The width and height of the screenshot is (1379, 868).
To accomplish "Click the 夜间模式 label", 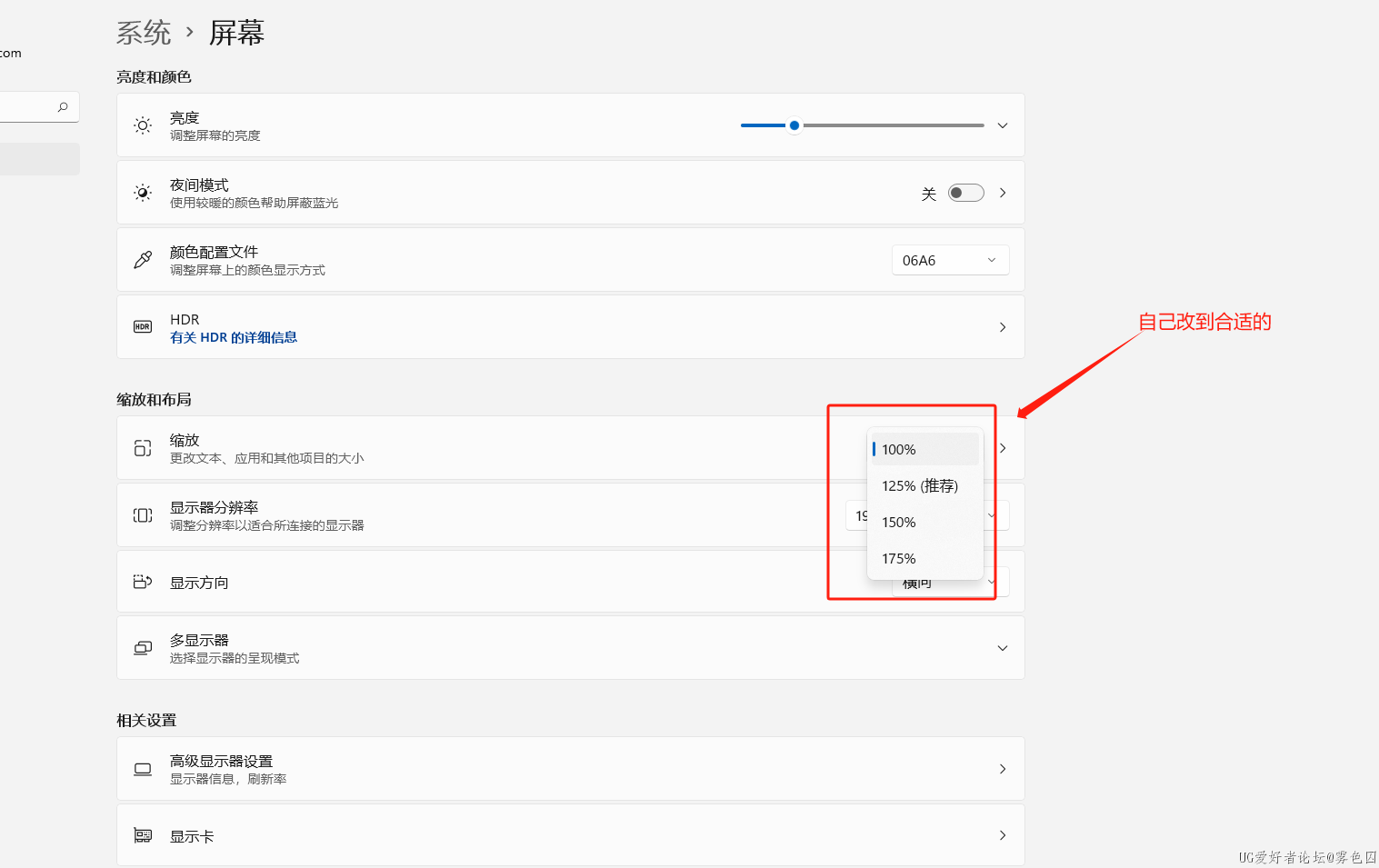I will [x=199, y=185].
